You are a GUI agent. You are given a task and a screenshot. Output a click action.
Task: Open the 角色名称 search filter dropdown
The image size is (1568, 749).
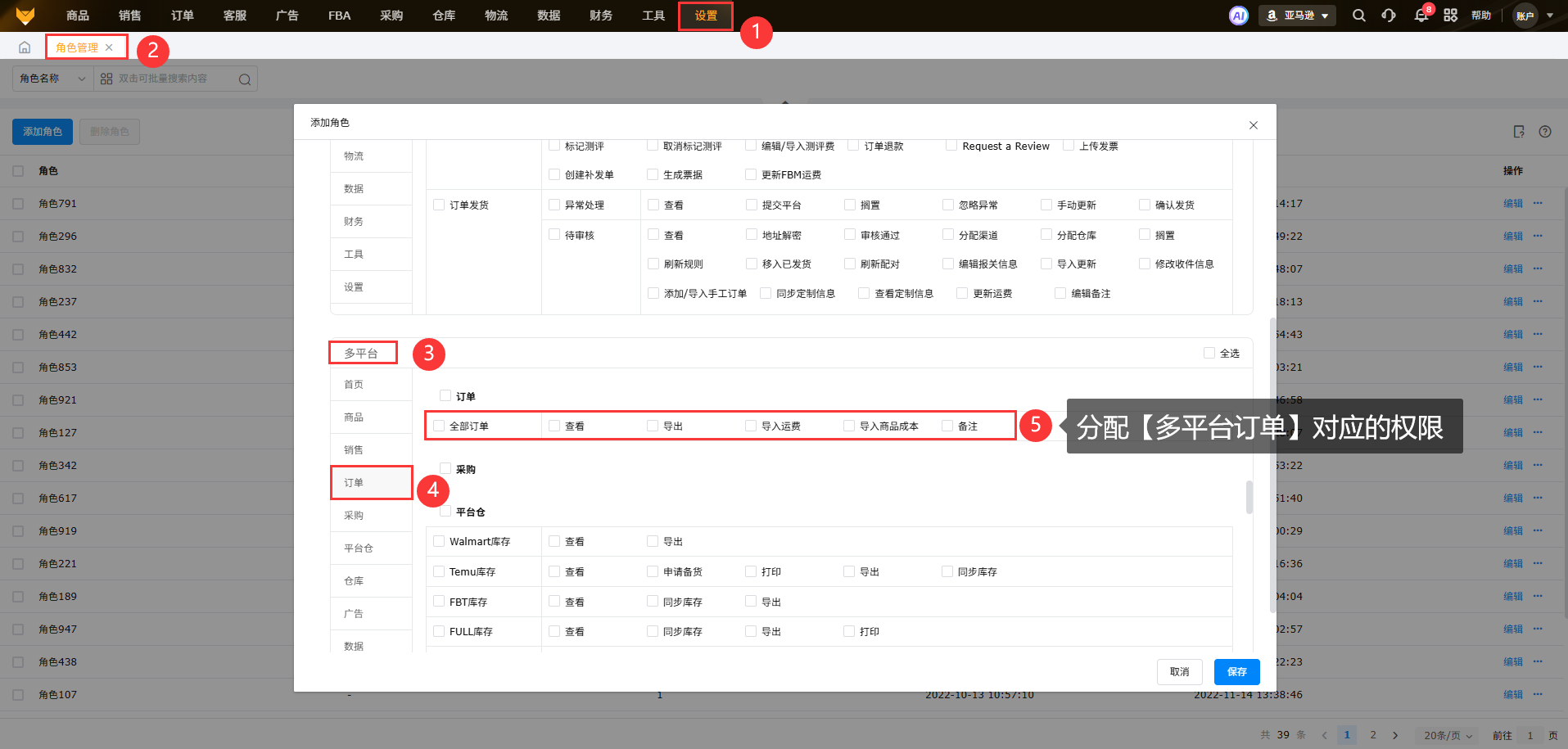[52, 79]
